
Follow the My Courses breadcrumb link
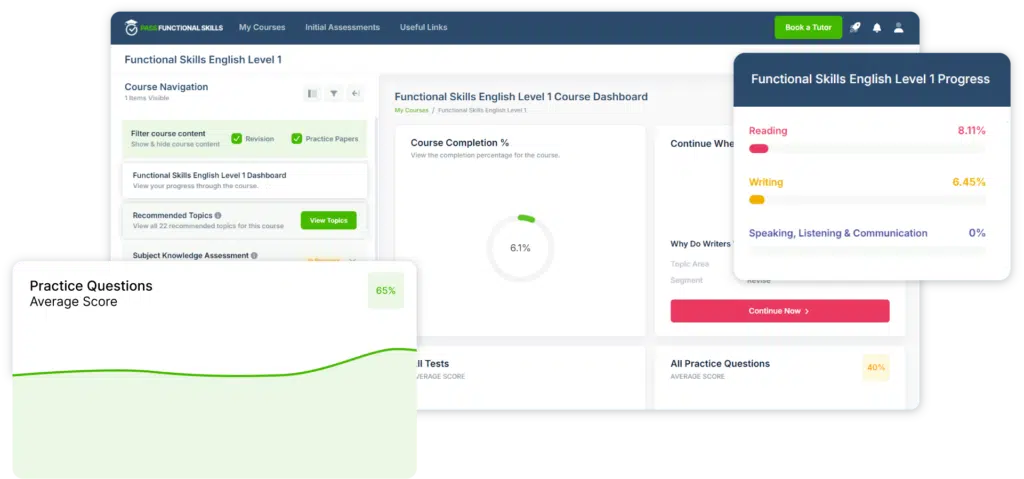(x=411, y=110)
